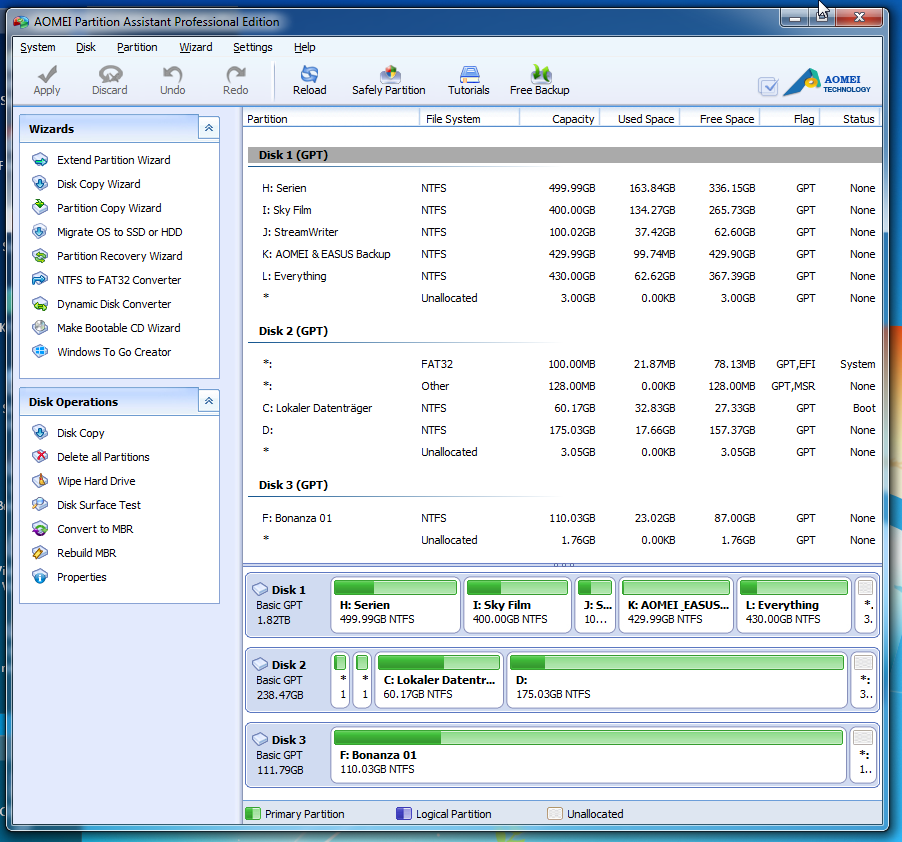Open Windows To Go Creator
Viewport: 902px width, 842px height.
click(114, 352)
